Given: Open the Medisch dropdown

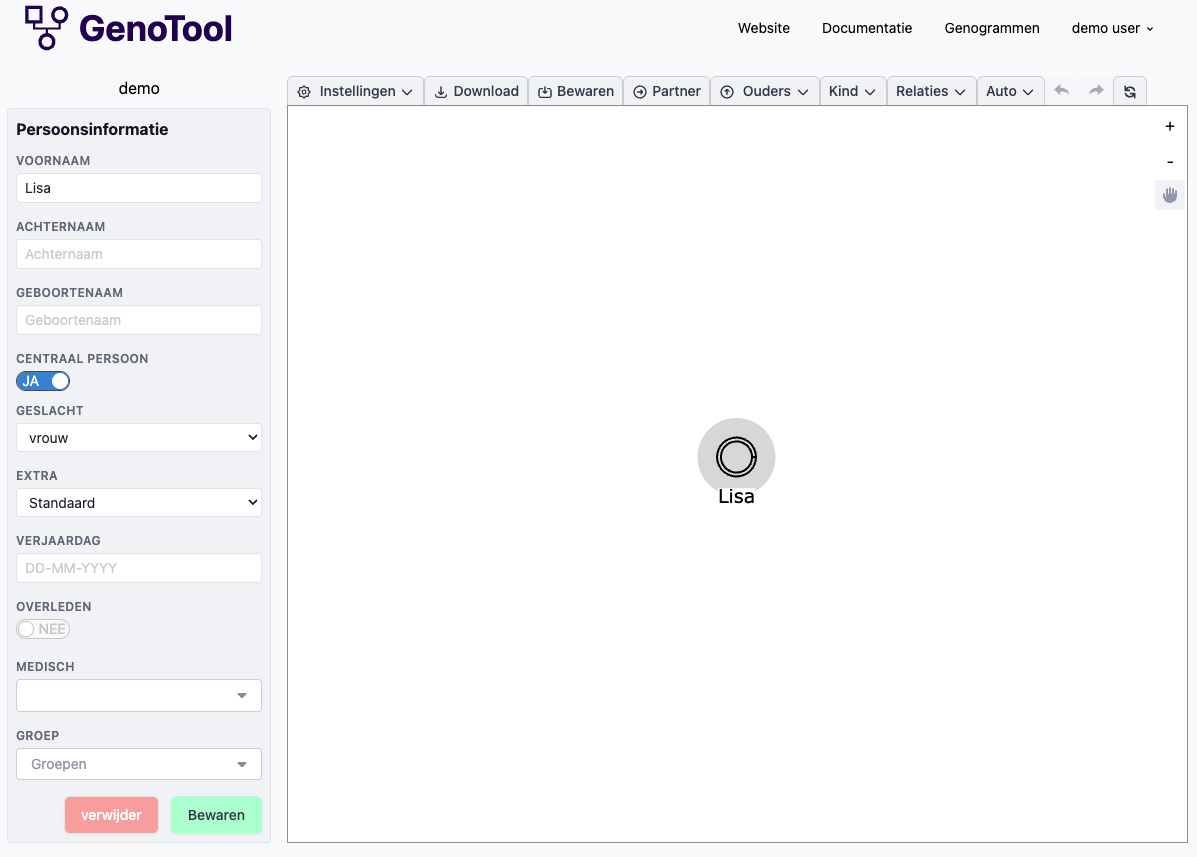Looking at the screenshot, I should click(x=139, y=695).
